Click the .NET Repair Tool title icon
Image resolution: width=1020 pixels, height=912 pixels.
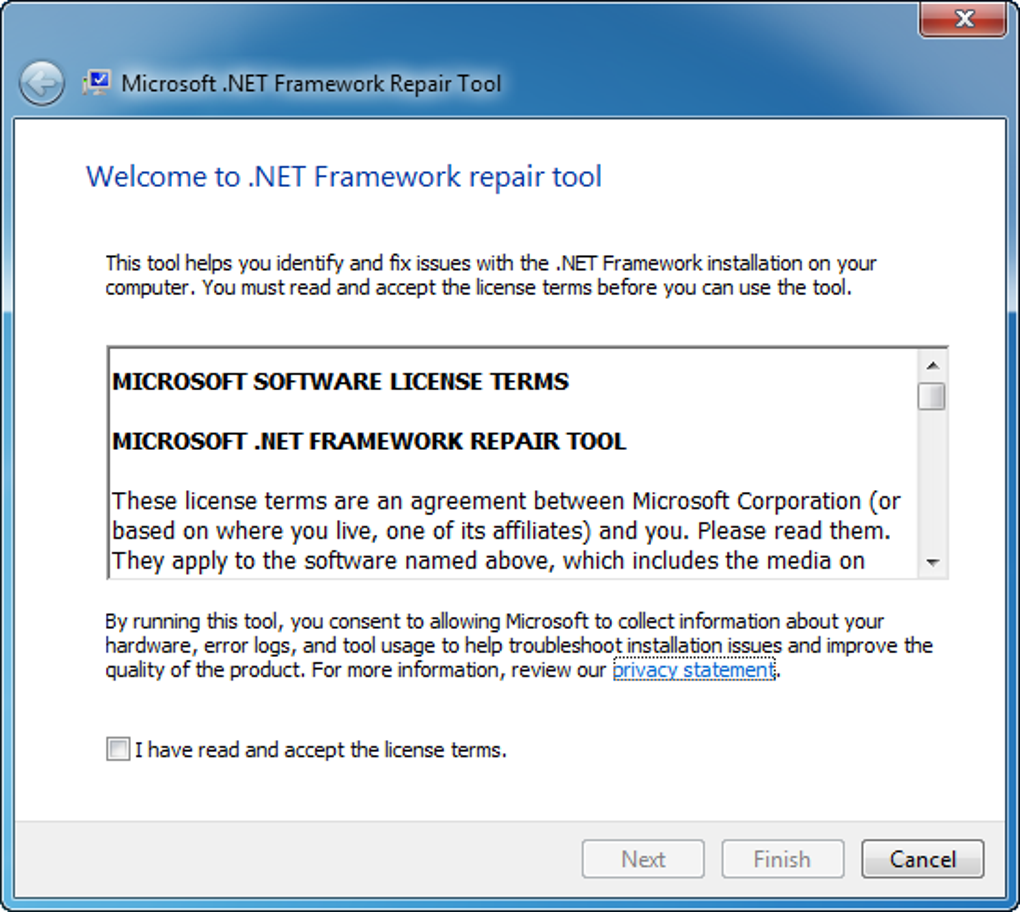coord(97,83)
